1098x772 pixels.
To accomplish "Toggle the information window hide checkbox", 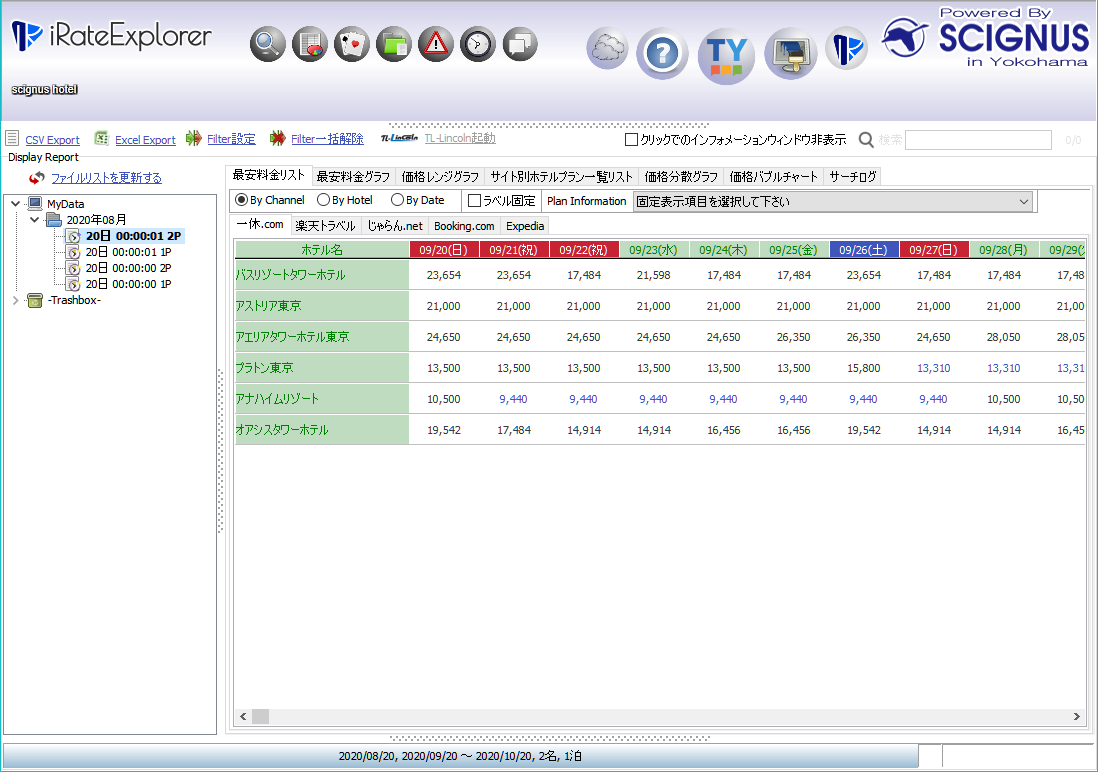I will tap(631, 140).
